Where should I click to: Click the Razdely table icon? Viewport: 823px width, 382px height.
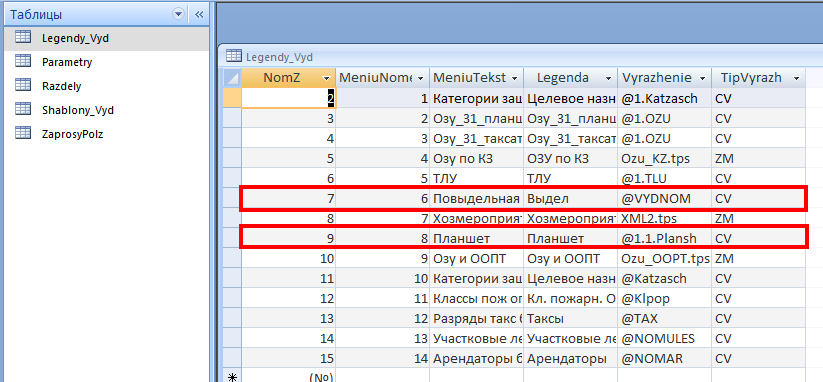point(23,85)
